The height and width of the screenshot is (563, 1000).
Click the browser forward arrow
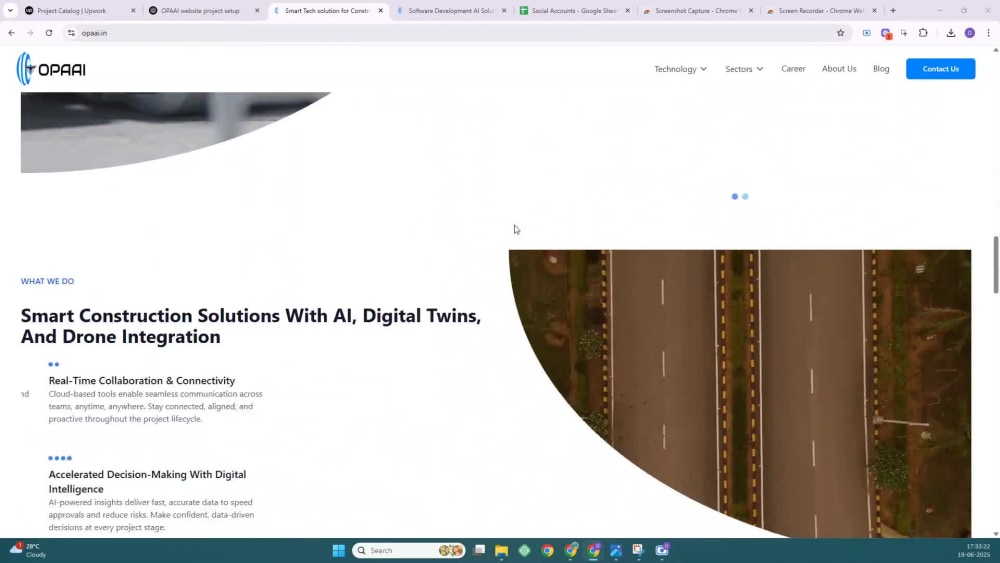30,33
